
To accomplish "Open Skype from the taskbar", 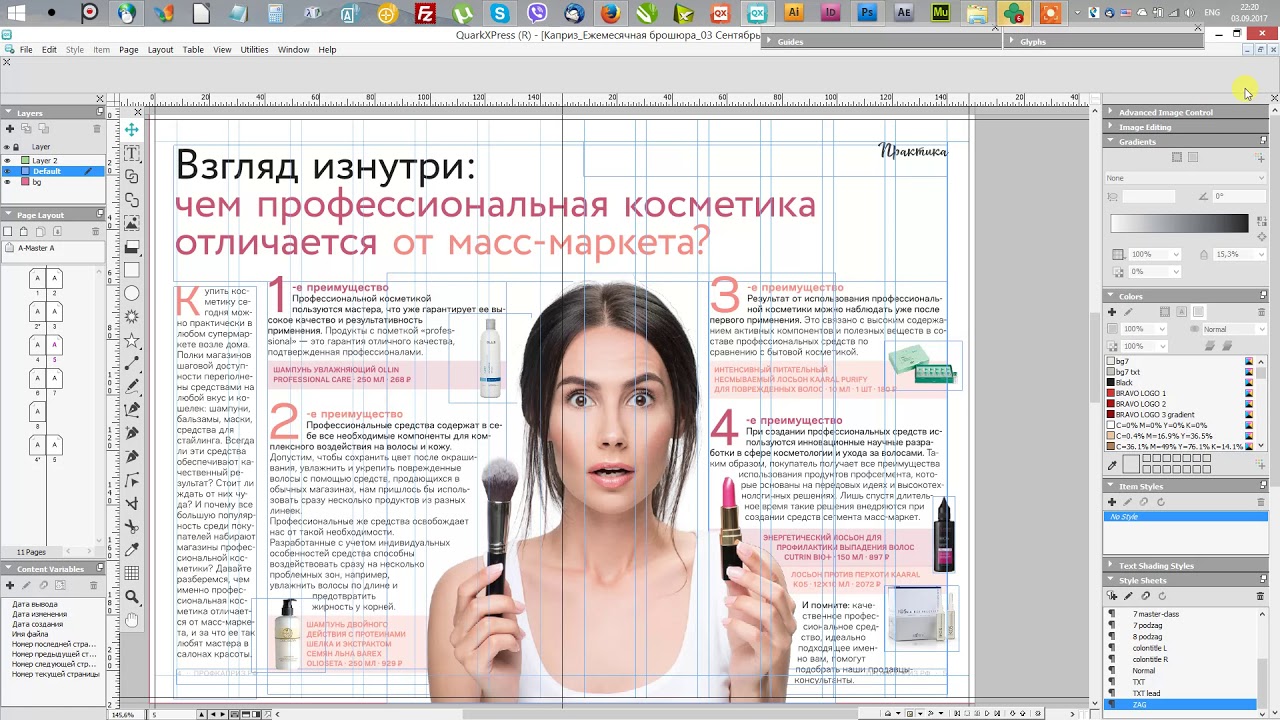I will click(500, 13).
